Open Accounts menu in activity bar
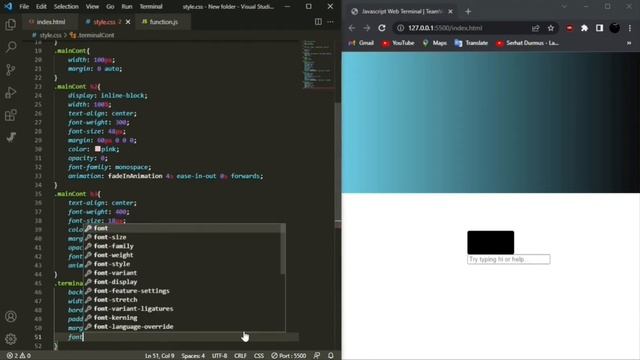The width and height of the screenshot is (640, 360). pyautogui.click(x=11, y=316)
